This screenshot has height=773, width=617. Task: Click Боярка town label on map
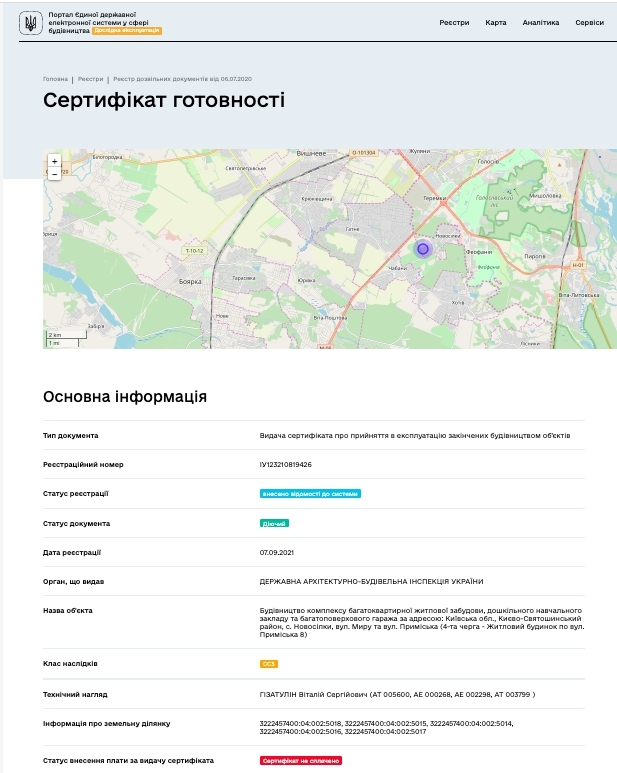click(190, 281)
